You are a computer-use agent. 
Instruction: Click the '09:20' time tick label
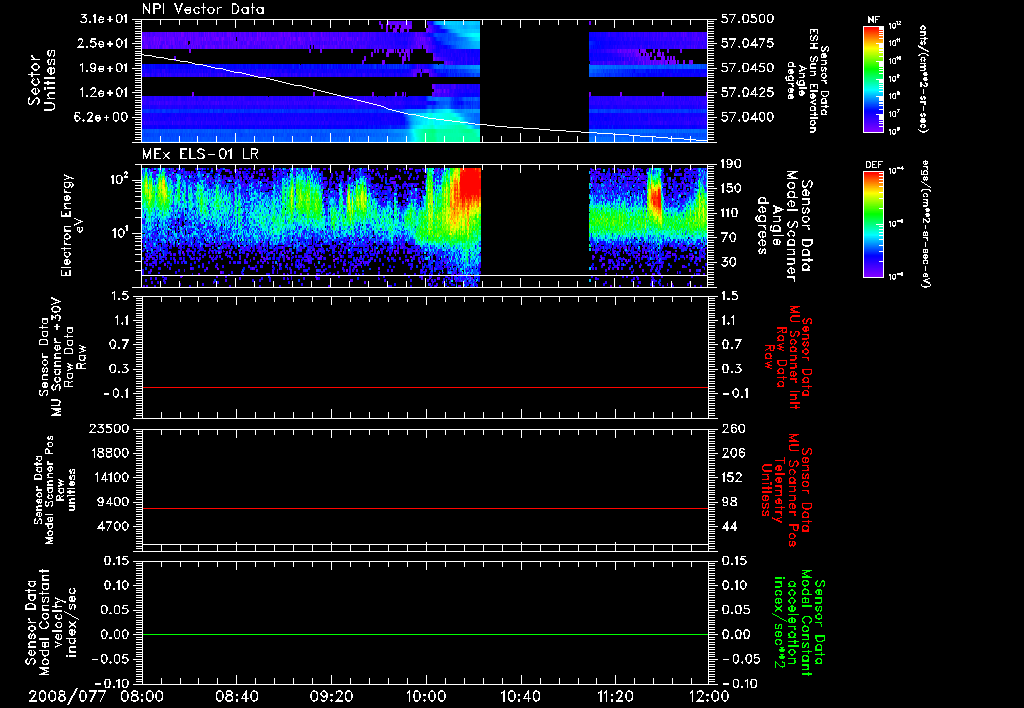(331, 696)
